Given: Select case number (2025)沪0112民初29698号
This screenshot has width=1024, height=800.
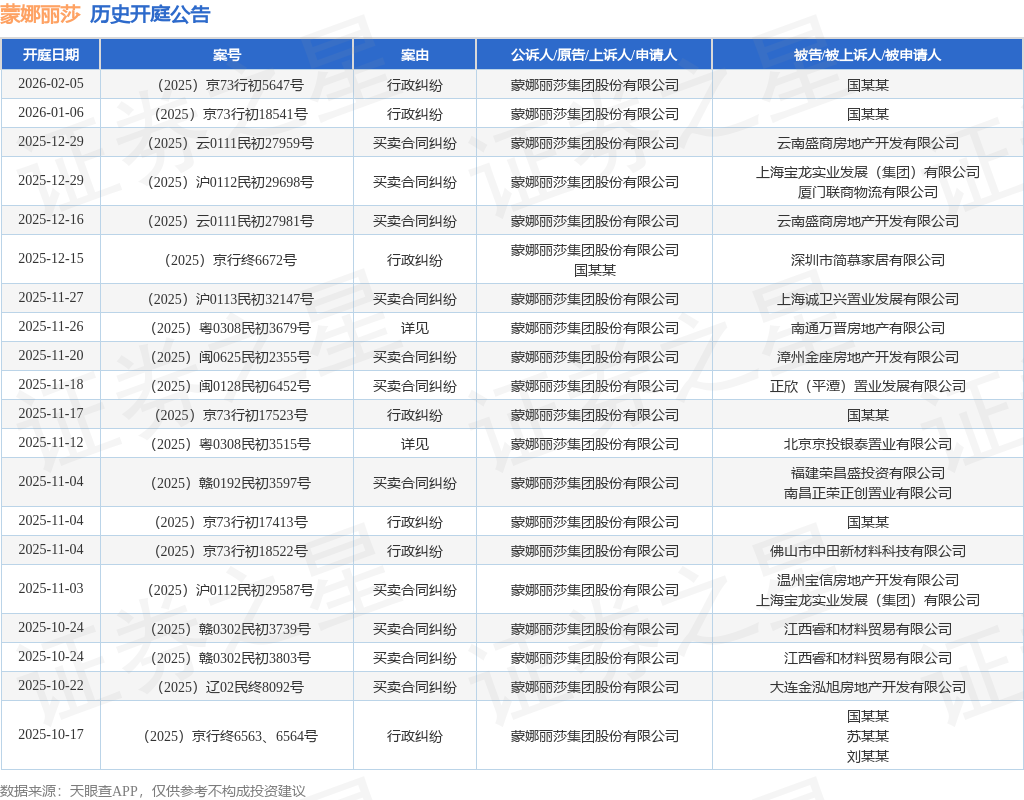Looking at the screenshot, I should click(227, 182).
